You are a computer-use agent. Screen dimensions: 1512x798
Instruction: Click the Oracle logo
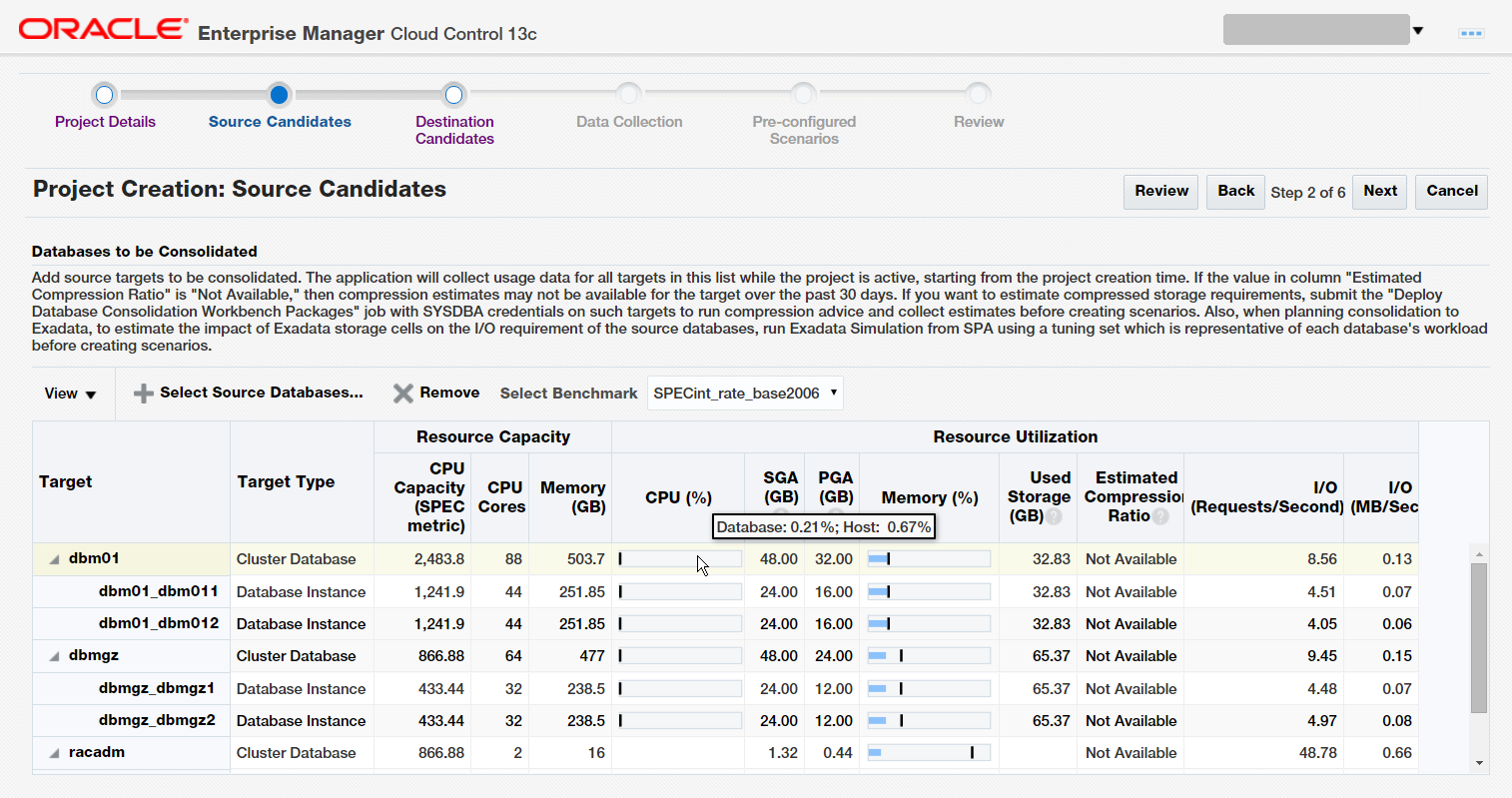103,29
